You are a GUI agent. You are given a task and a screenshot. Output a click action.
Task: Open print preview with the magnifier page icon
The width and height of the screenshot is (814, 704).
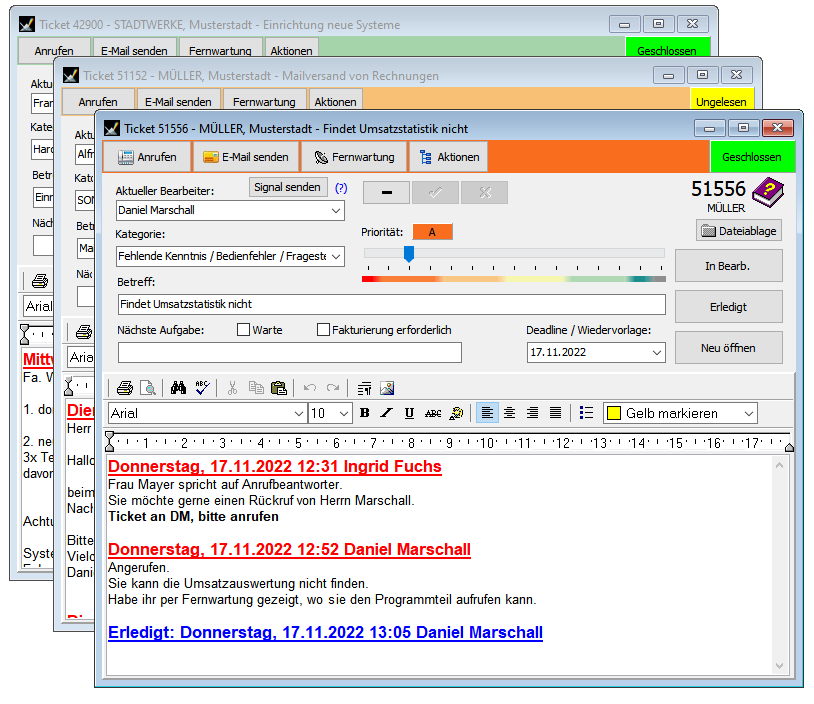147,388
